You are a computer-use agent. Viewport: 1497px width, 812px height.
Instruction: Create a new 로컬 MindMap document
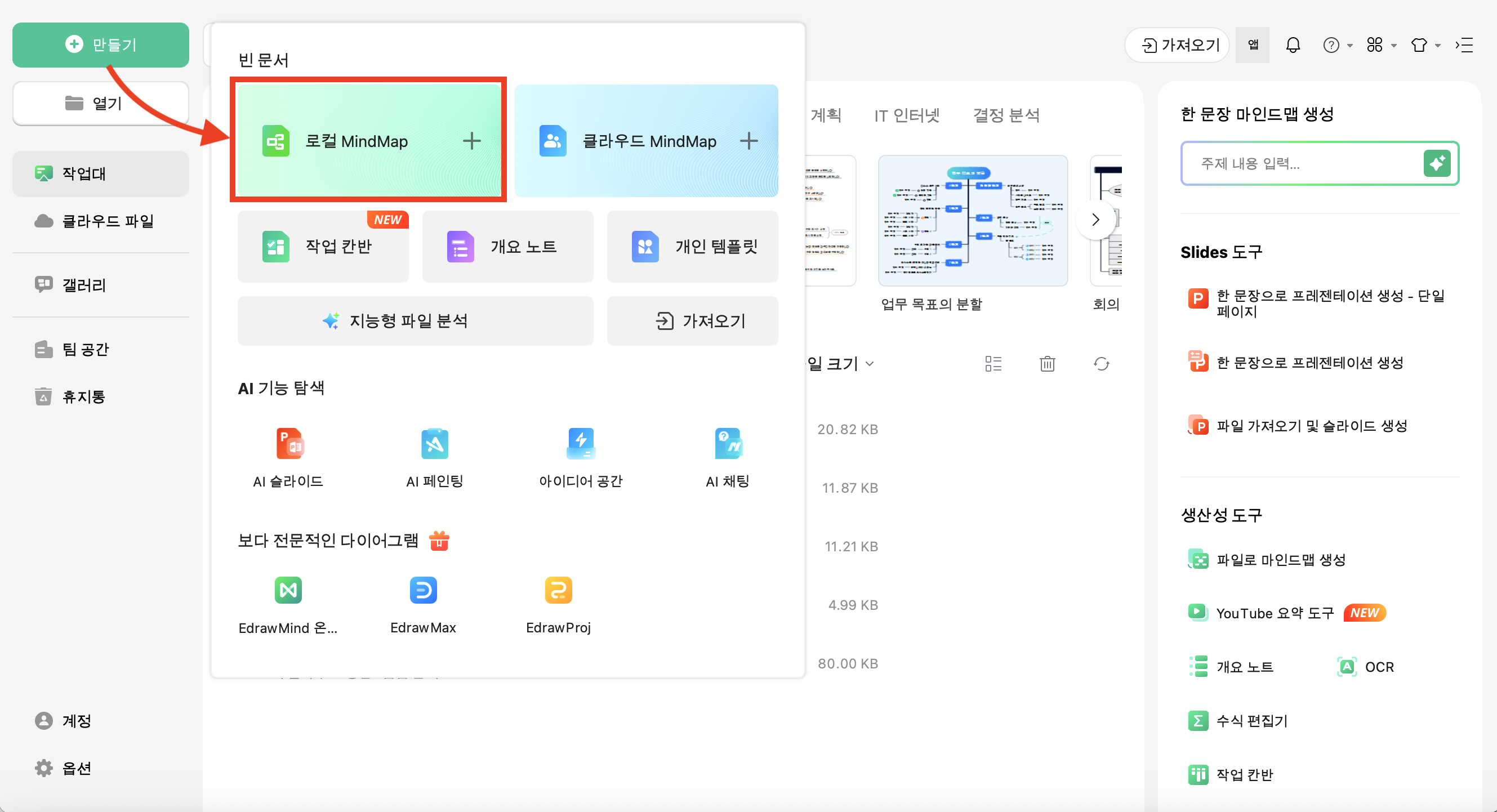click(x=369, y=141)
